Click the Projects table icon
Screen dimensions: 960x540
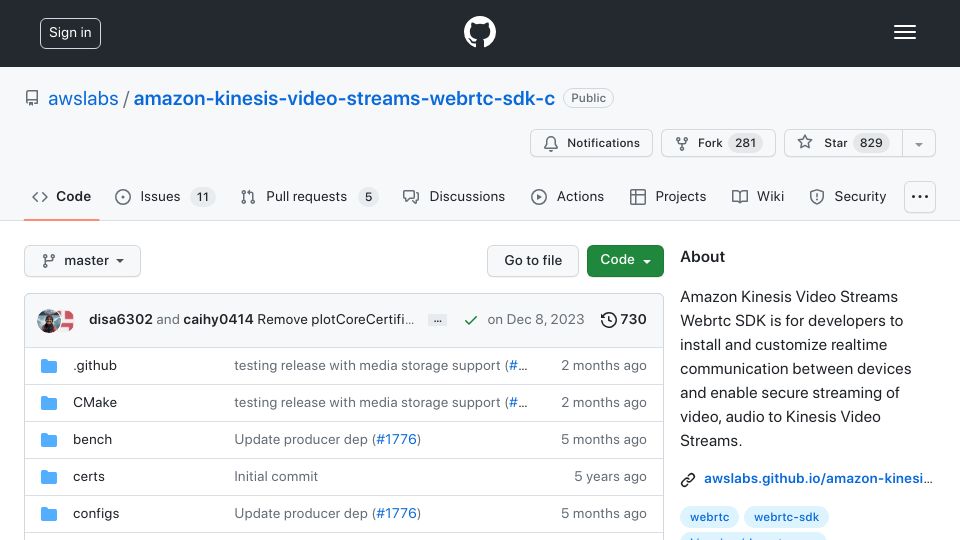pyautogui.click(x=637, y=197)
